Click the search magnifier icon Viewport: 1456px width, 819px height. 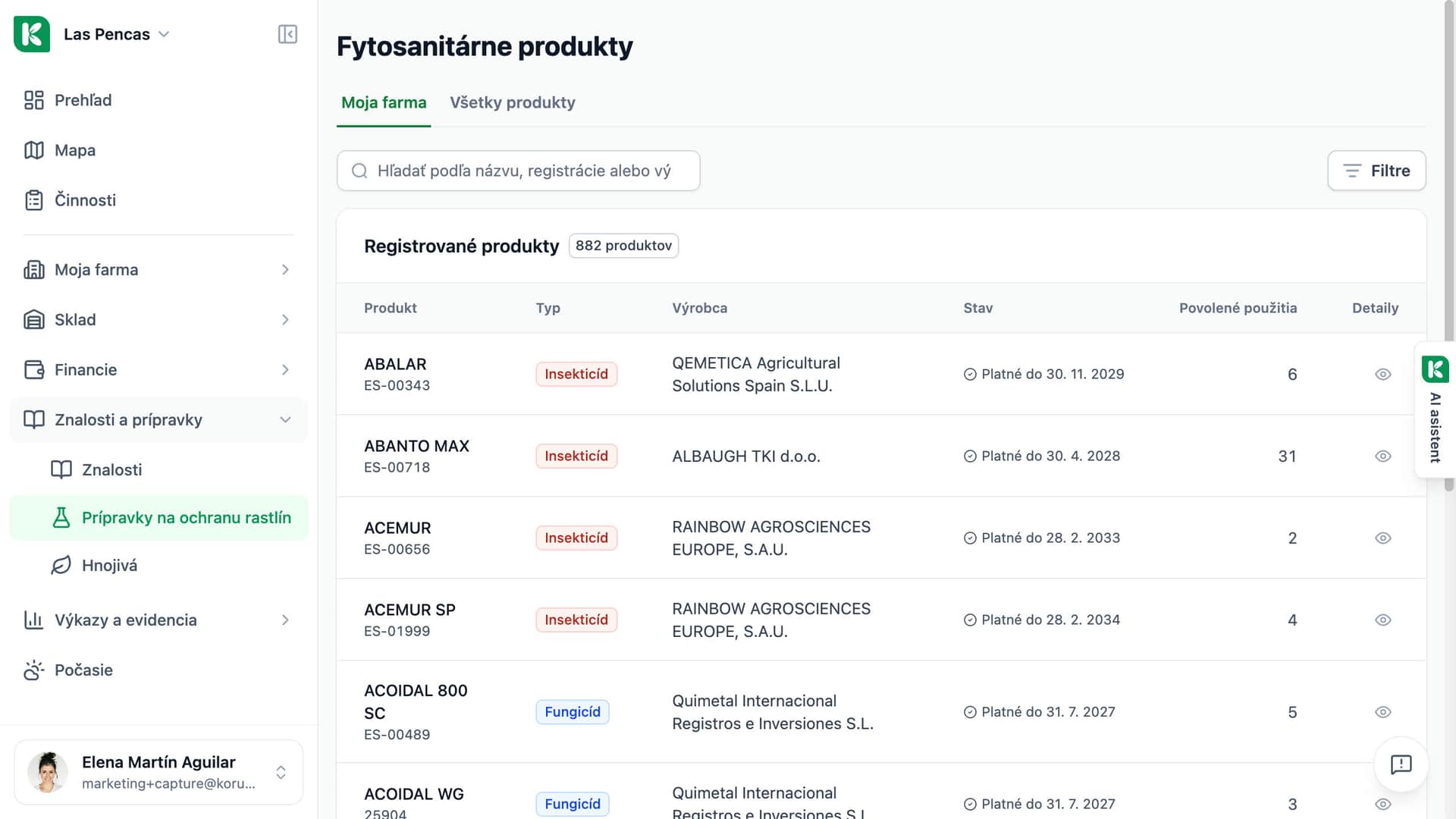(x=359, y=171)
